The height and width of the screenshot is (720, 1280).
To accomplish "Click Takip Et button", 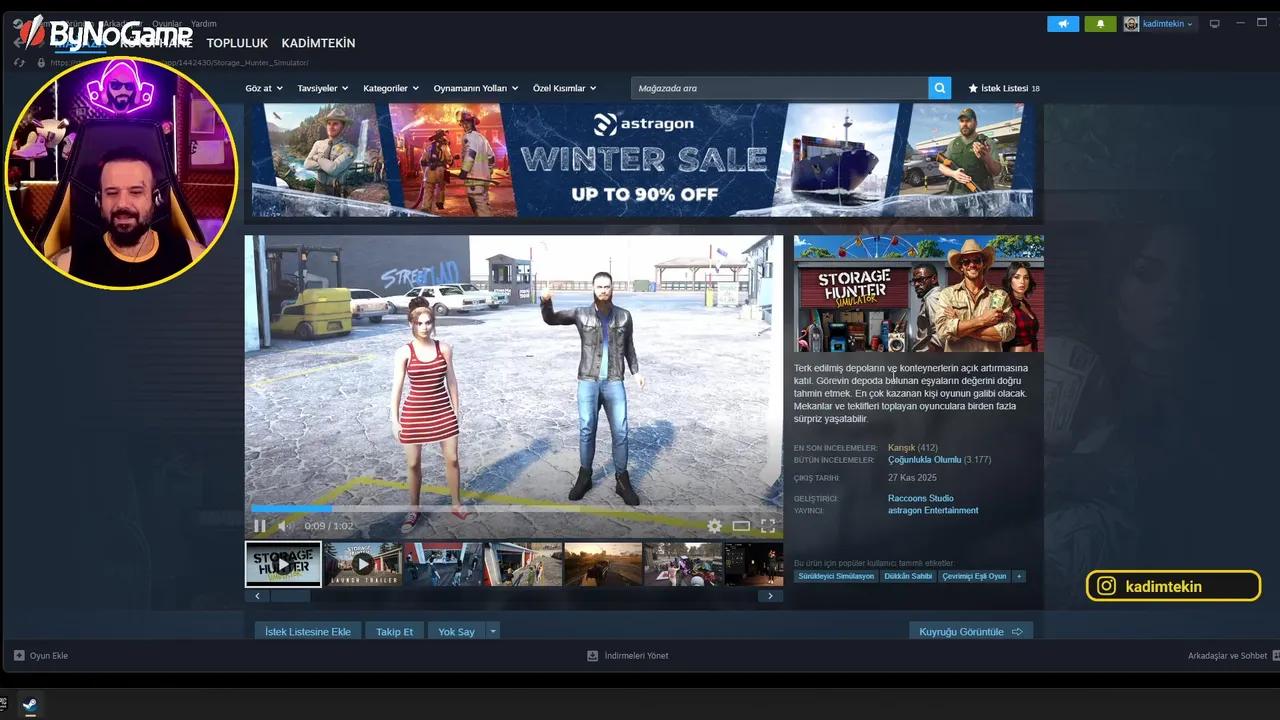I will point(394,632).
